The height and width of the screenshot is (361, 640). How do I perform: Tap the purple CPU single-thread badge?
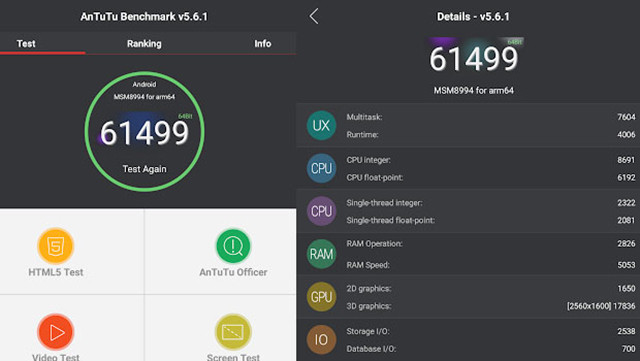[x=321, y=211]
